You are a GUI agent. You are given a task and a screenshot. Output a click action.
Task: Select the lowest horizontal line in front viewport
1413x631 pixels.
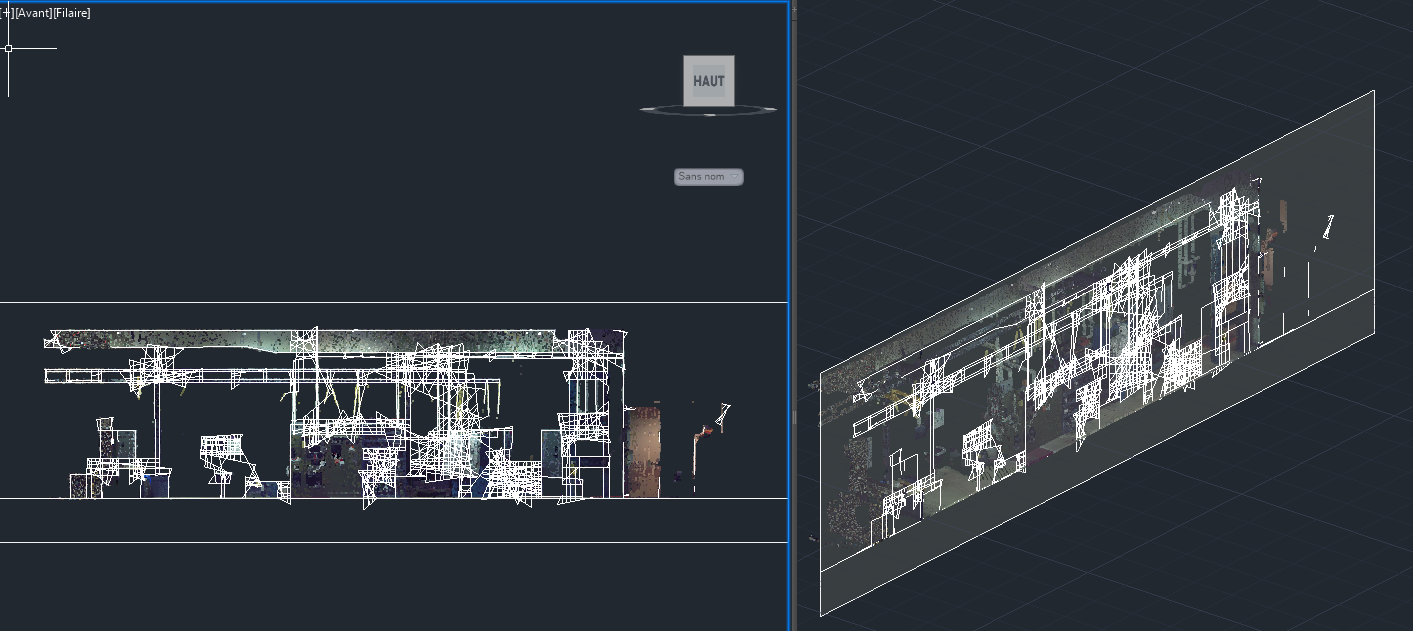coord(400,542)
